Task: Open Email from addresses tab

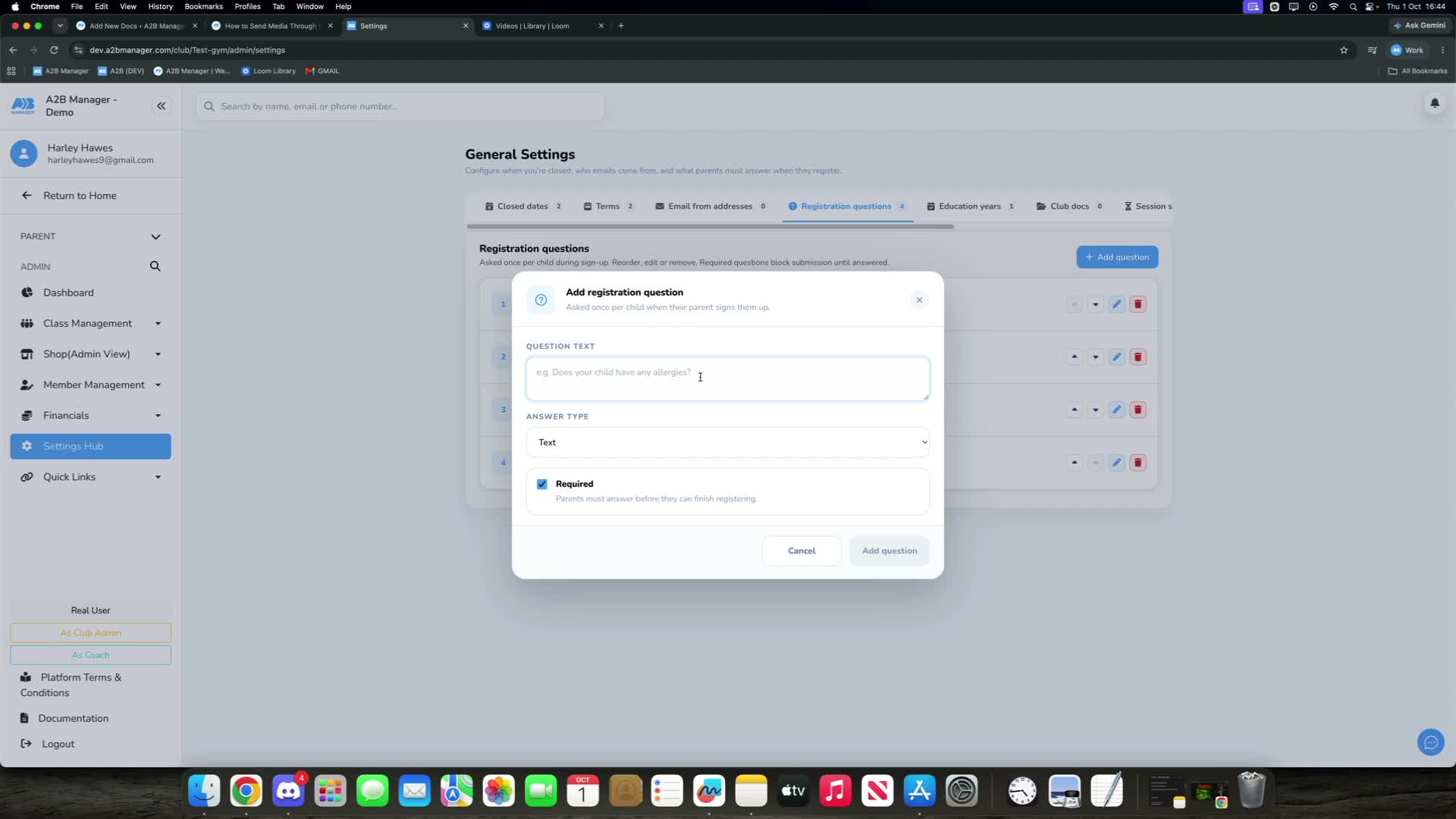Action: coord(711,206)
